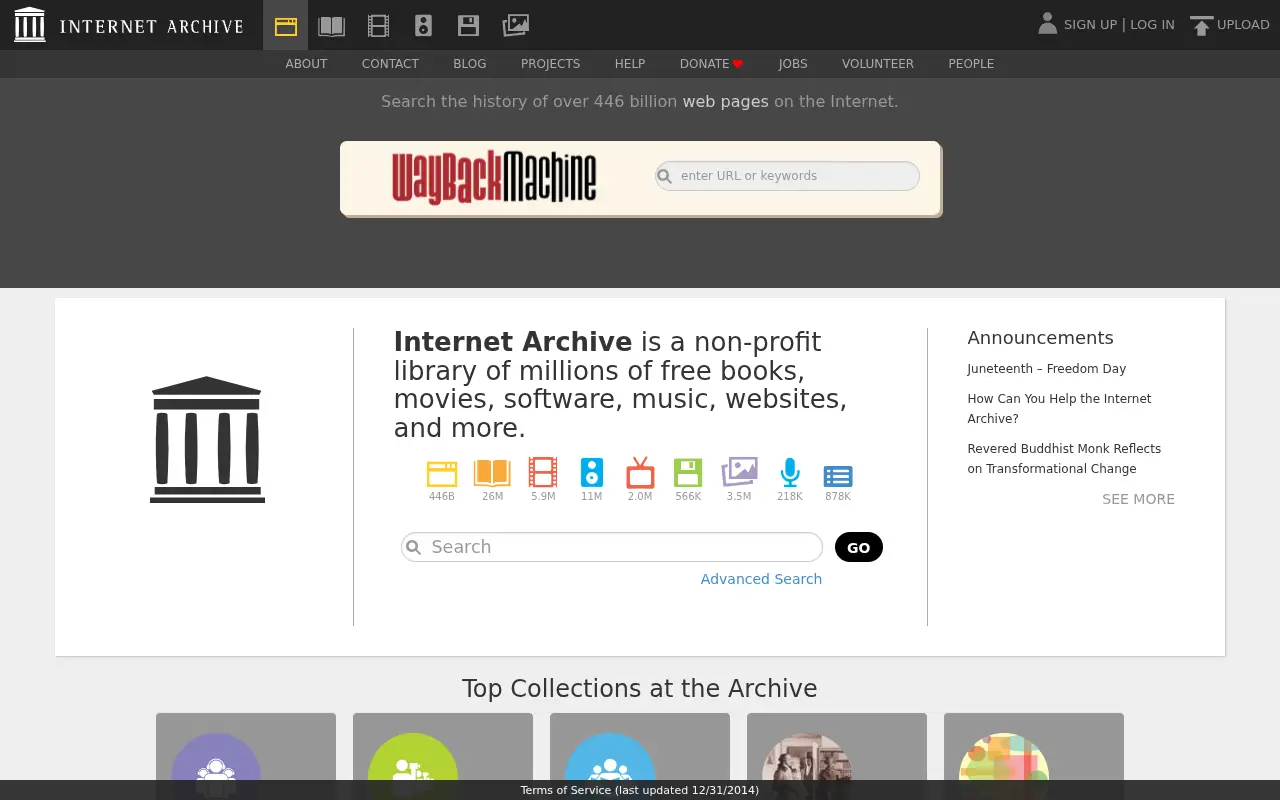This screenshot has height=800, width=1280.
Task: Open the JOBS menu item
Action: (x=793, y=64)
